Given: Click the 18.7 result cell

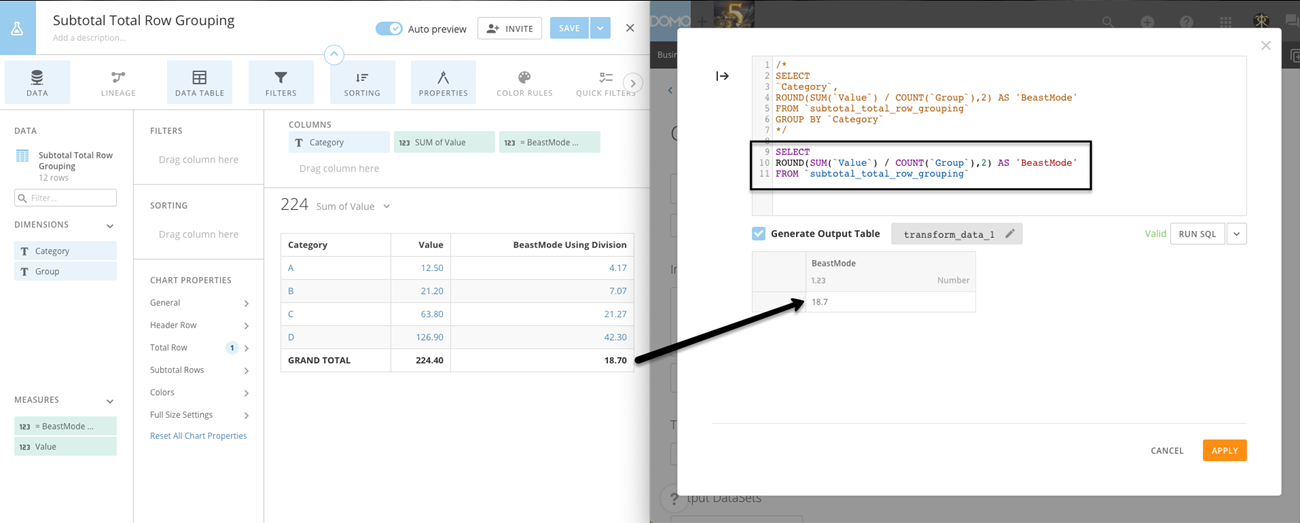Looking at the screenshot, I should click(x=890, y=301).
